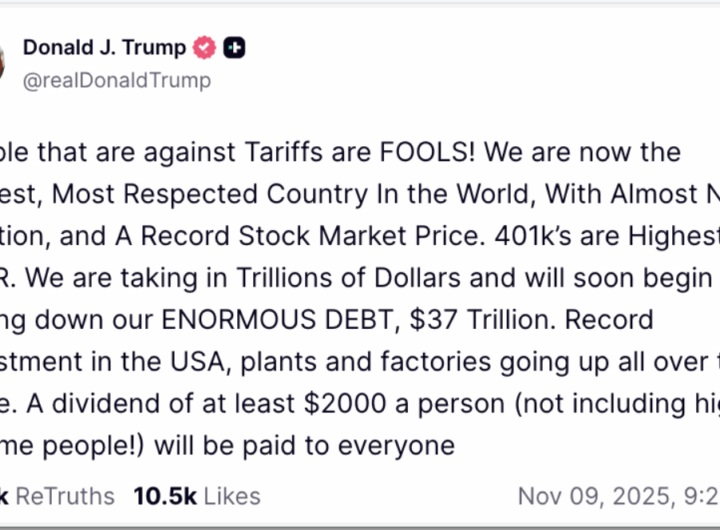Click the @realDonaldTrump handle
Viewport: 720px width, 530px height.
tap(117, 80)
